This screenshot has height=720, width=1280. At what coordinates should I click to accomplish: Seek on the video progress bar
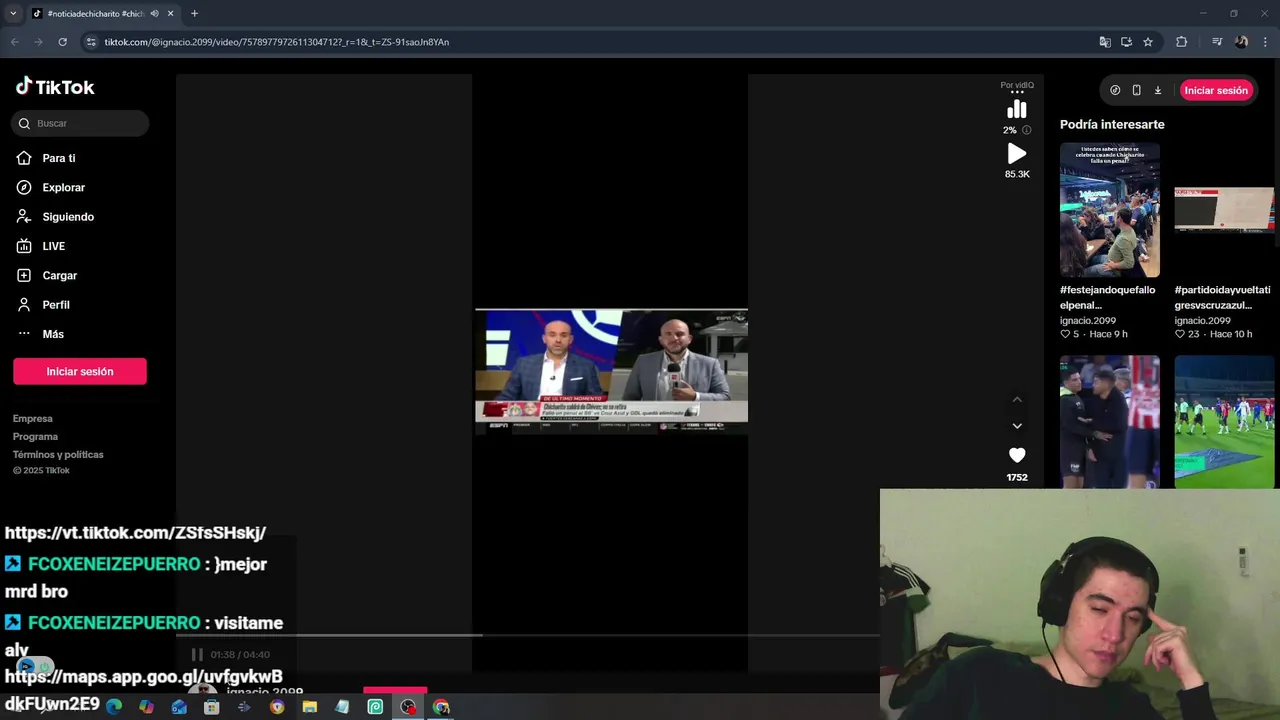tap(528, 635)
